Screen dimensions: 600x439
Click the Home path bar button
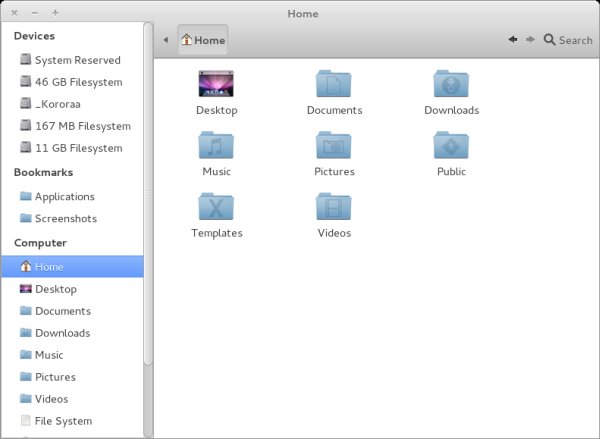(203, 40)
